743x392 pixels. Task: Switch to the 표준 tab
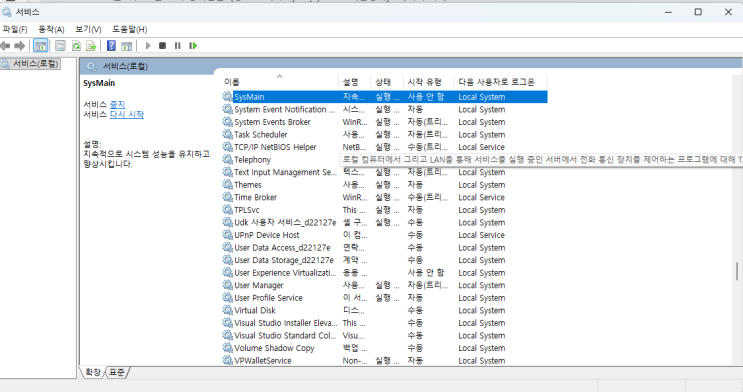tap(117, 373)
